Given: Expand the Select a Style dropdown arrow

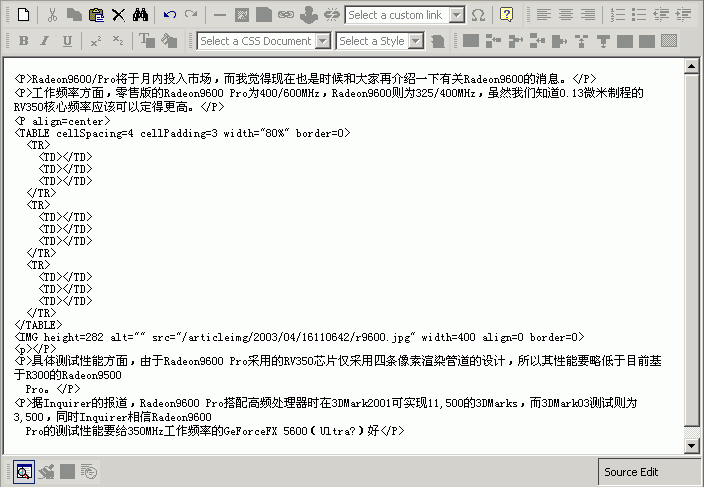Looking at the screenshot, I should coord(416,41).
